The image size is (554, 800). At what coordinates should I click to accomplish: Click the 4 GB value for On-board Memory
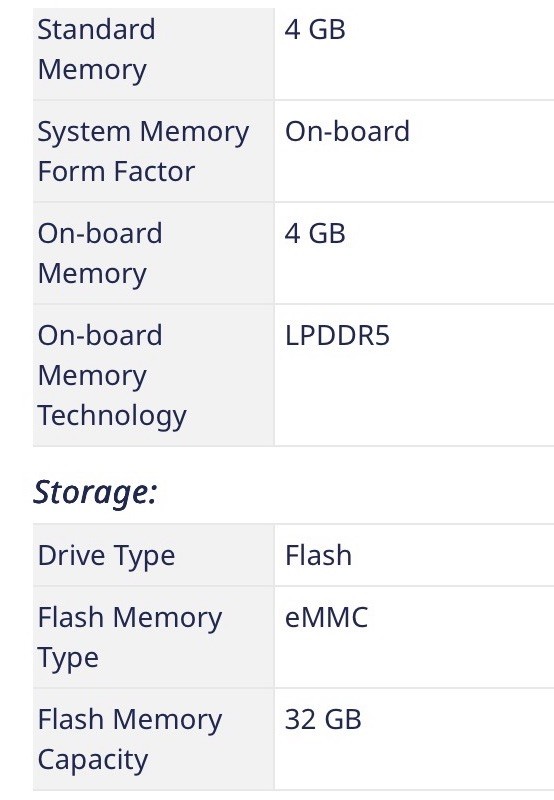315,233
